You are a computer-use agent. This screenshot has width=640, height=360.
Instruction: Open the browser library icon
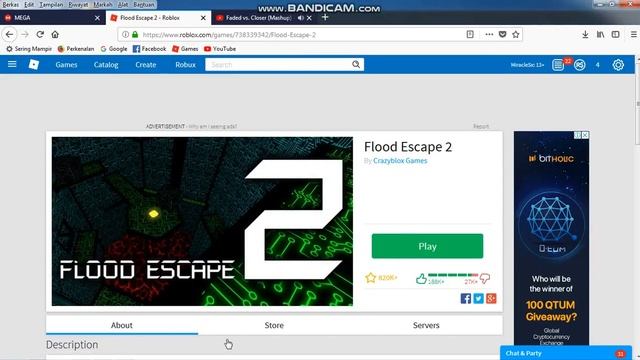(x=600, y=35)
